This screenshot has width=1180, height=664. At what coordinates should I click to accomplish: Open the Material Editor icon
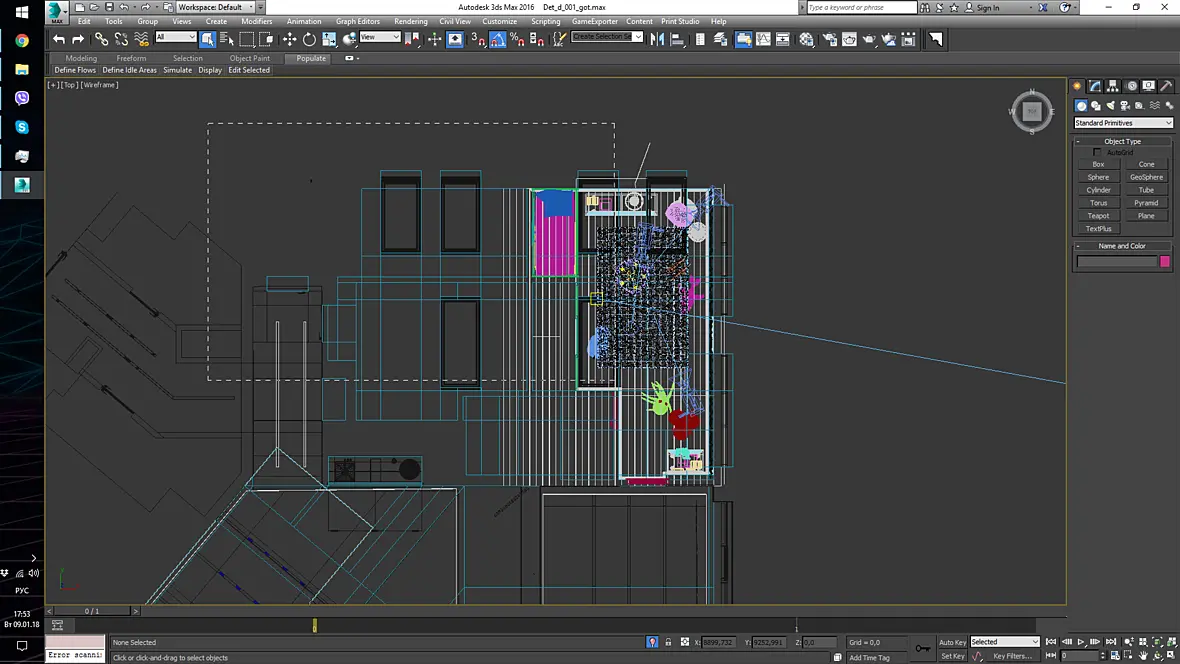pyautogui.click(x=807, y=39)
